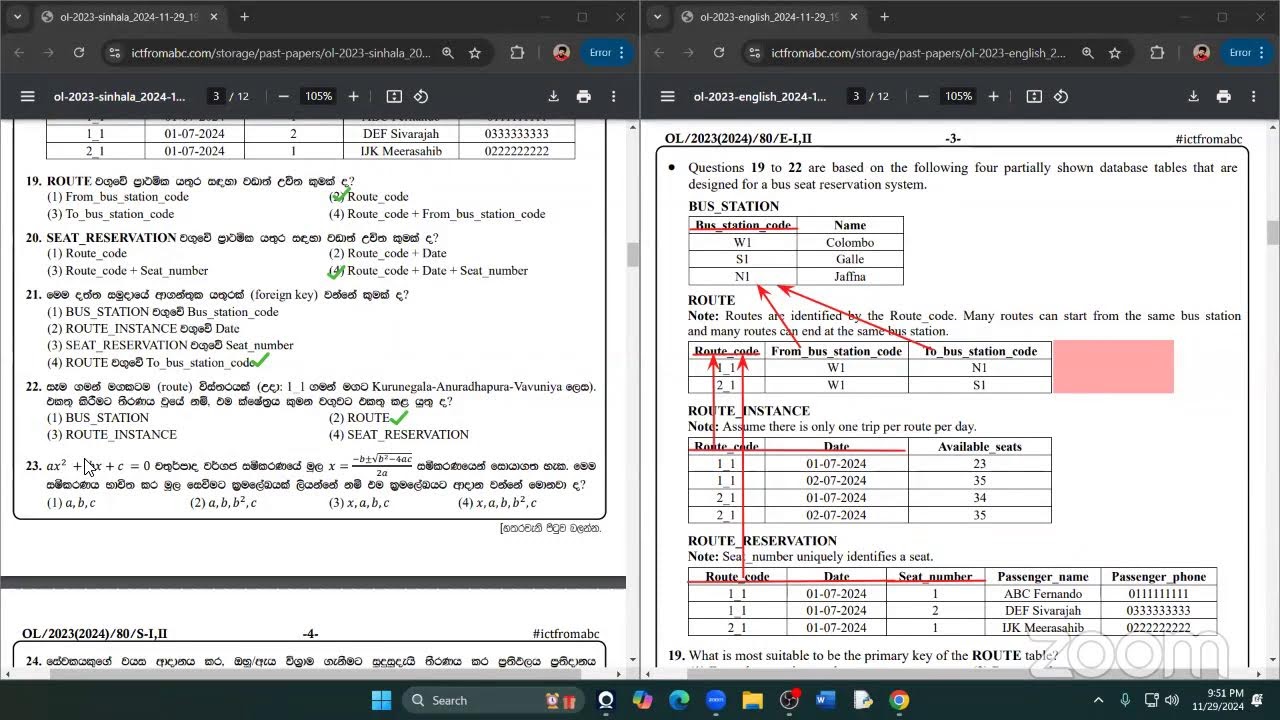
Task: Open Extensions in the English paper window
Action: point(1157,53)
